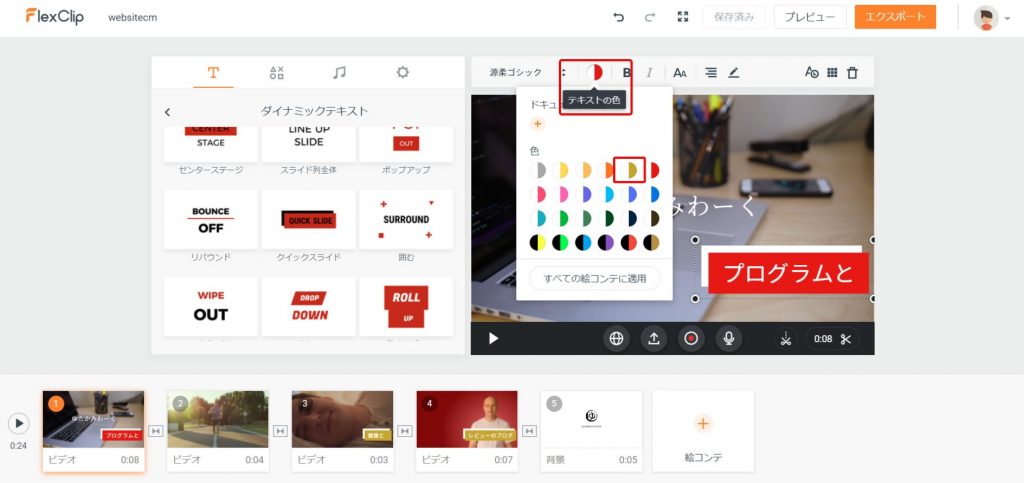Click the microphone voice-over icon
Screen dimensions: 1024x483
click(728, 338)
